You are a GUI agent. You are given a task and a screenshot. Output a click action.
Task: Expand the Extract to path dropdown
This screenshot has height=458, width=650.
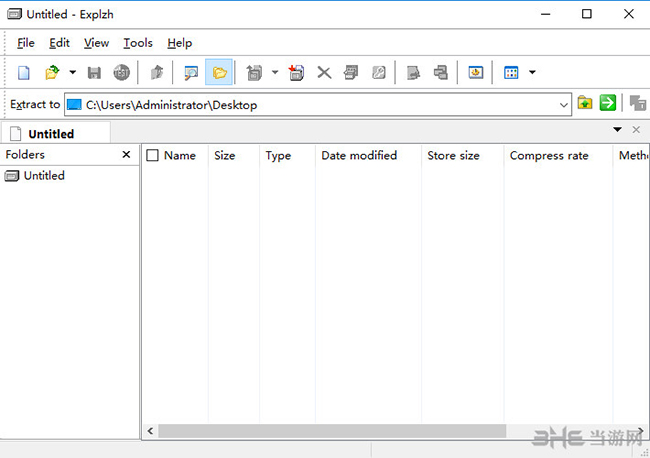564,104
